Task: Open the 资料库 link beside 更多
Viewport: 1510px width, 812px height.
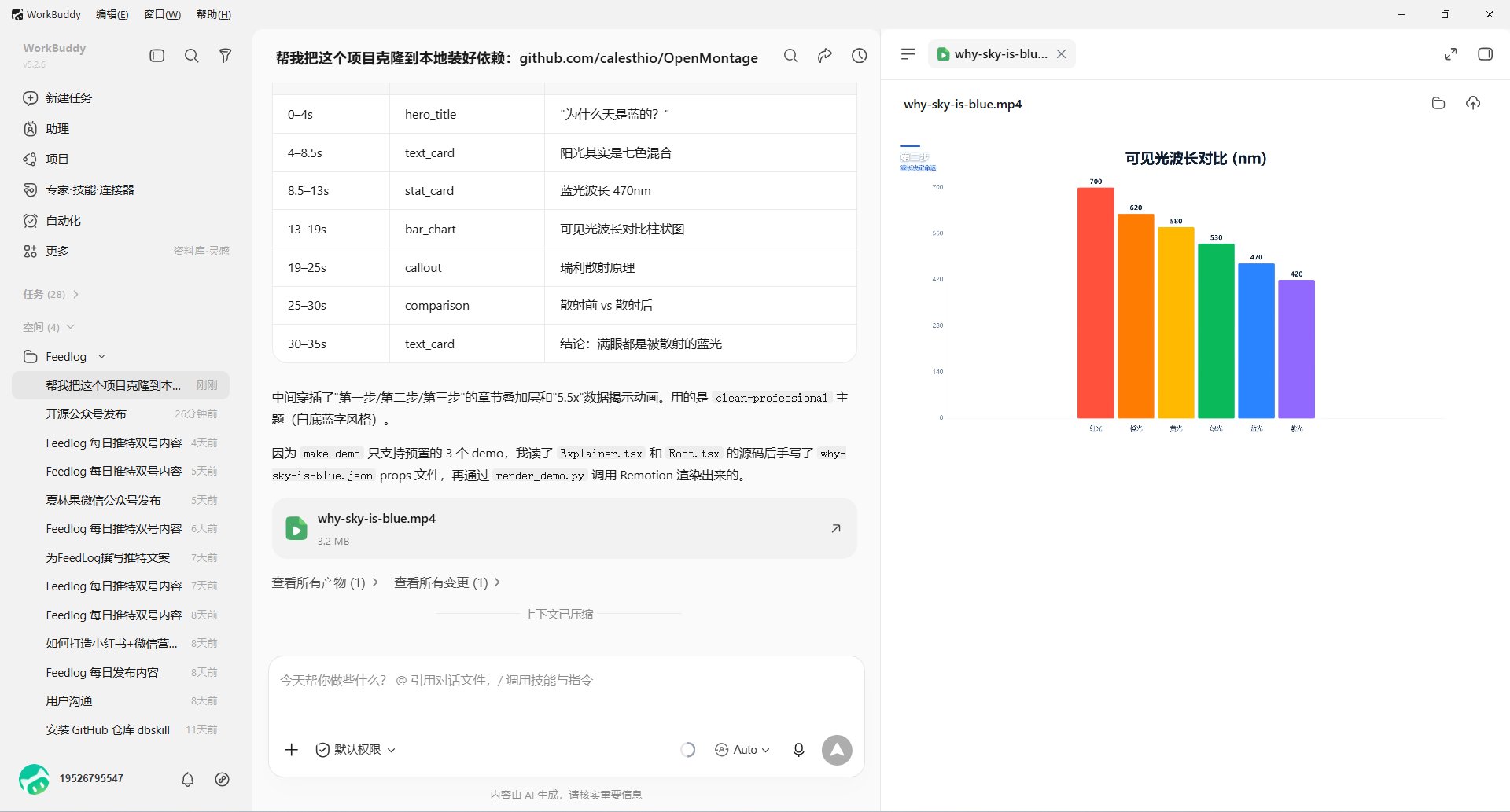Action: 189,252
